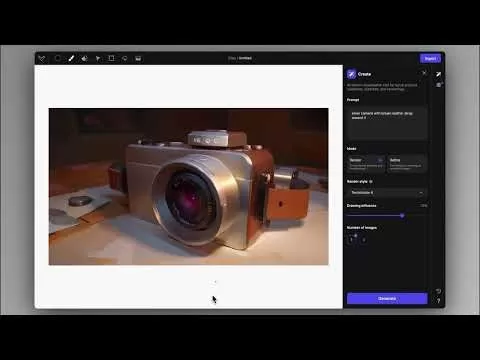Click the Drawing influence slider handle
Screen dimensions: 480x360
pyautogui.click(x=402, y=216)
